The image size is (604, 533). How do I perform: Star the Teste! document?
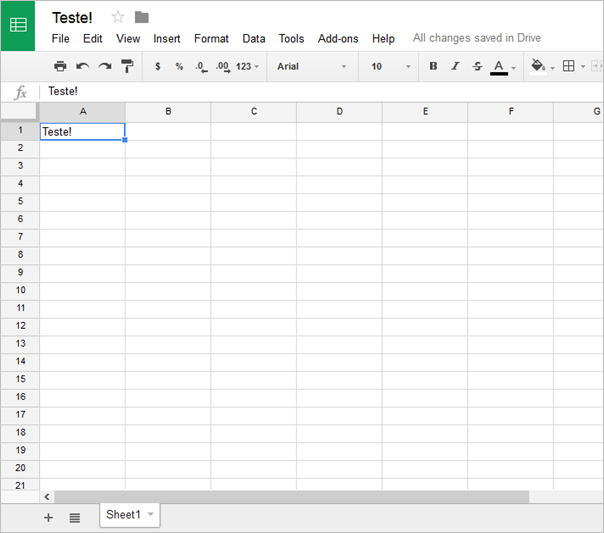[x=118, y=17]
